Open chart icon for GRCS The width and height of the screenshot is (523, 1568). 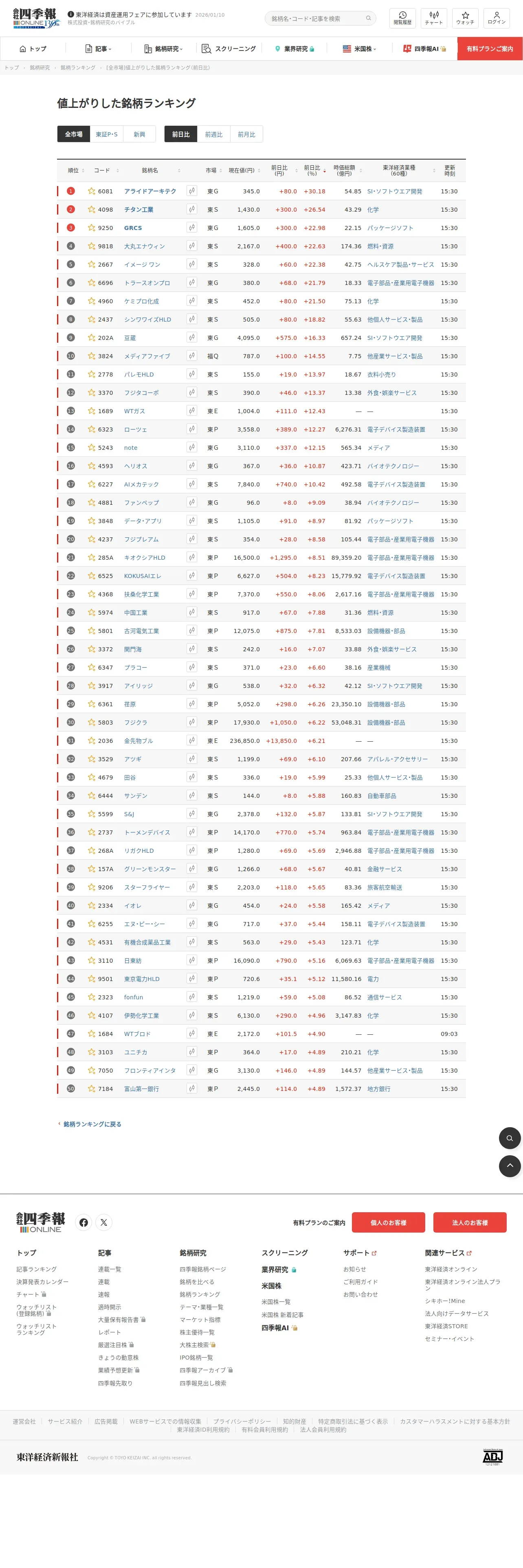point(192,228)
